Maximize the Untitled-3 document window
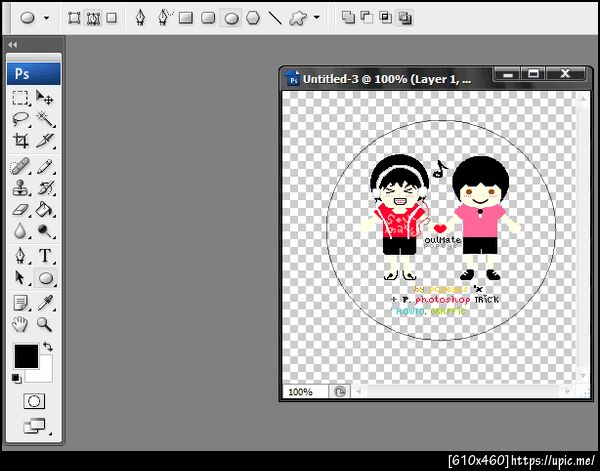 (533, 73)
